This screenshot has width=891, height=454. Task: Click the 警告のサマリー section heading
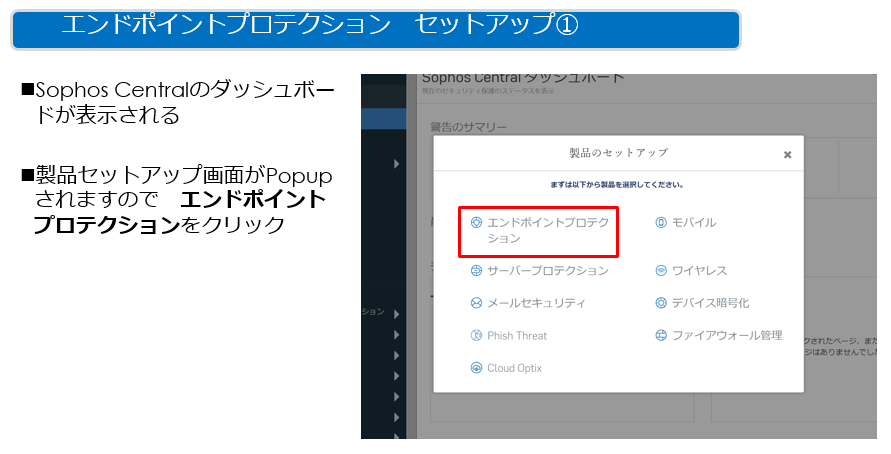click(468, 127)
